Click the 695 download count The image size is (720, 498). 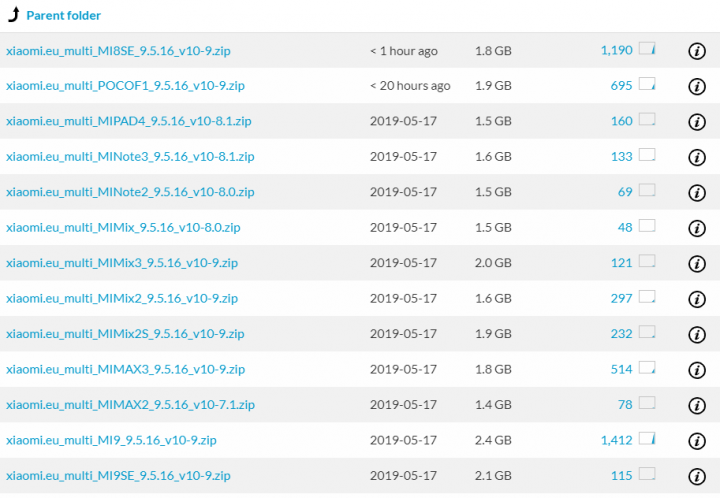(621, 85)
